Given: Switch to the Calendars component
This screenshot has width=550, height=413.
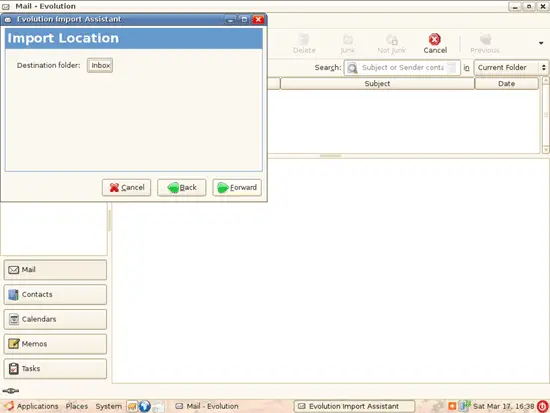Looking at the screenshot, I should click(55, 319).
